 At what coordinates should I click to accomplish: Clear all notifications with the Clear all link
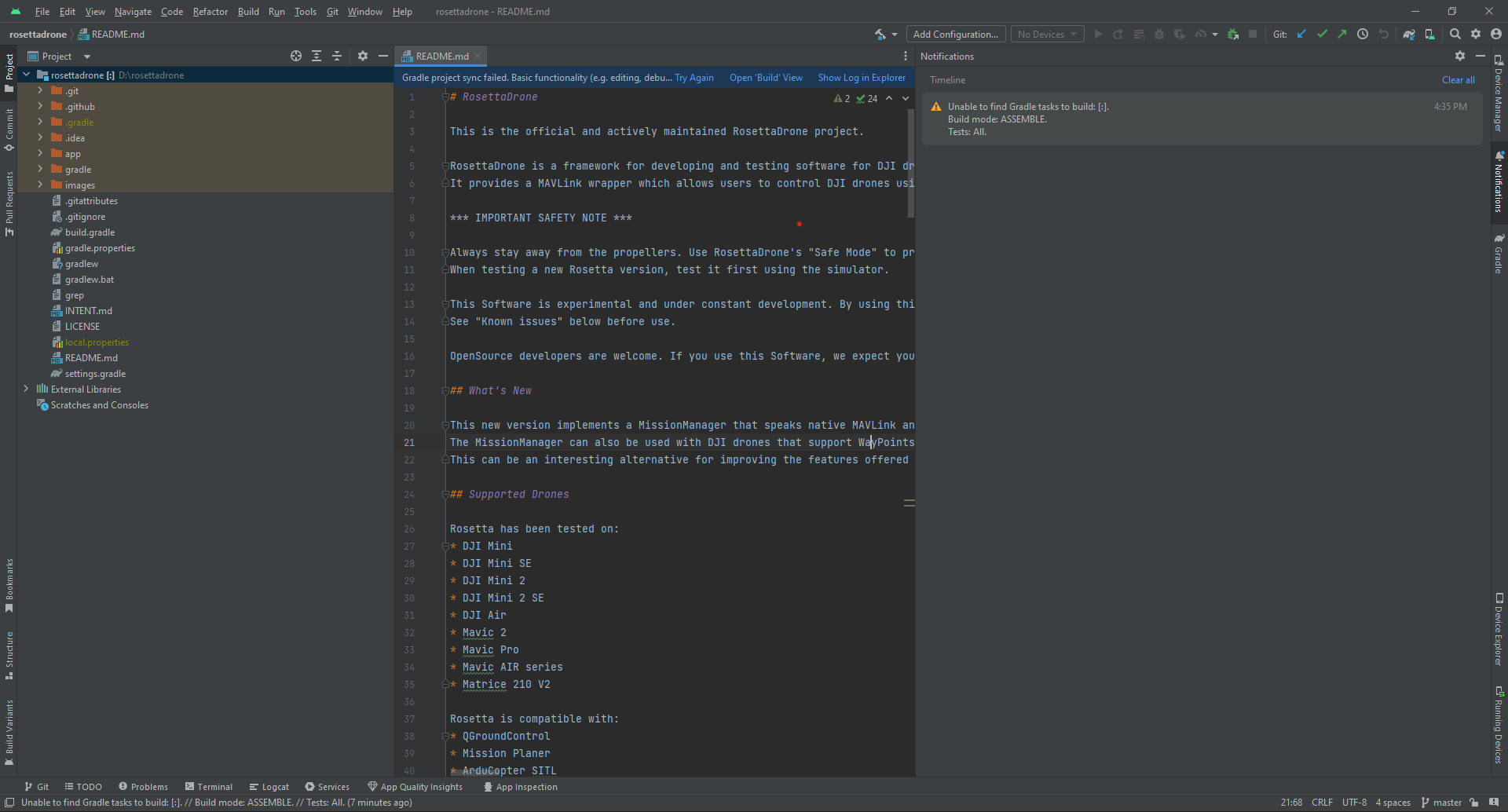1457,79
